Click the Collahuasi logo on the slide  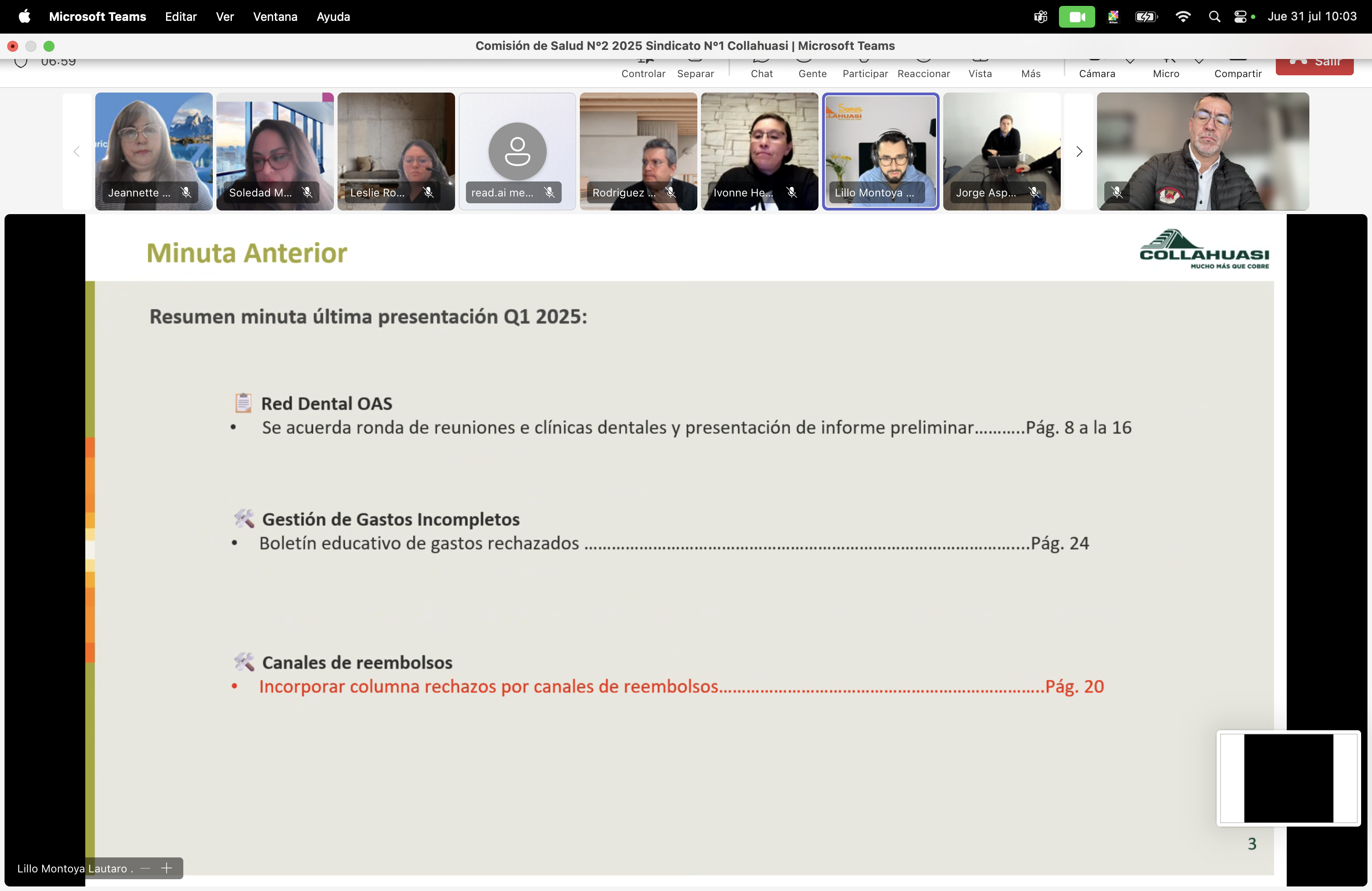(1204, 249)
